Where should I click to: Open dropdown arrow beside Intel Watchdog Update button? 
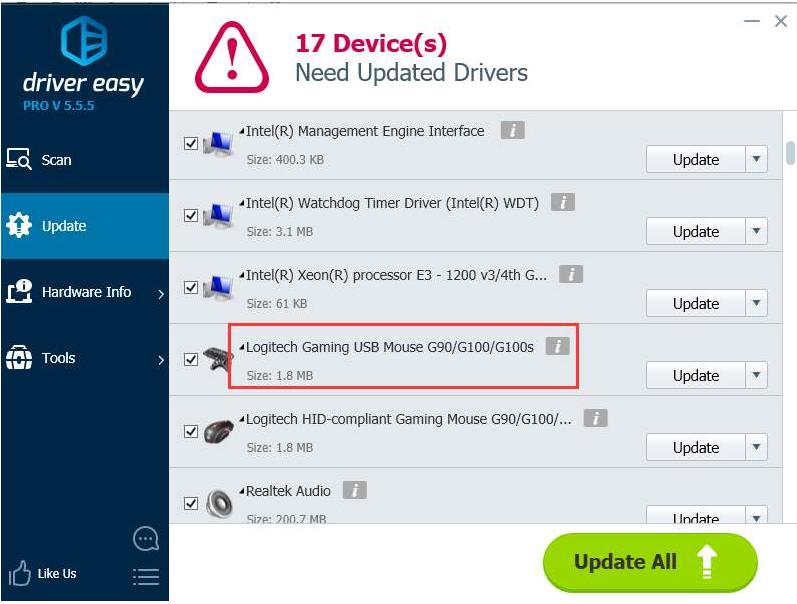coord(757,231)
